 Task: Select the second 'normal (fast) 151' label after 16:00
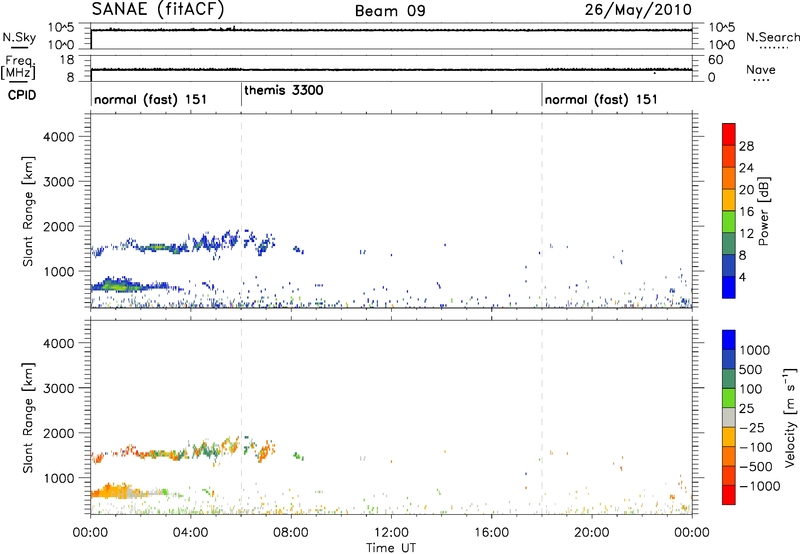point(601,99)
